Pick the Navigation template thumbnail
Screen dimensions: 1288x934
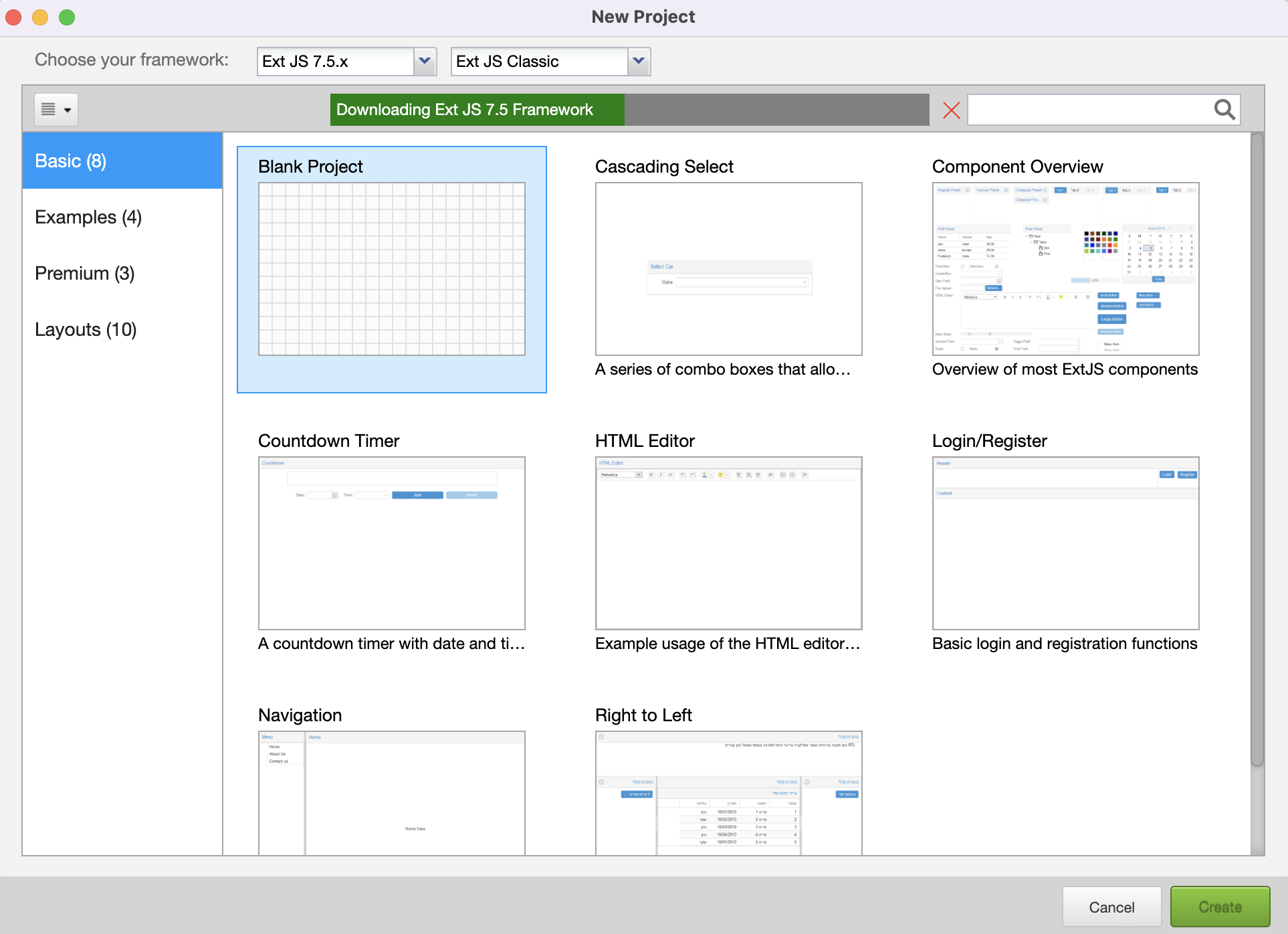pyautogui.click(x=392, y=793)
